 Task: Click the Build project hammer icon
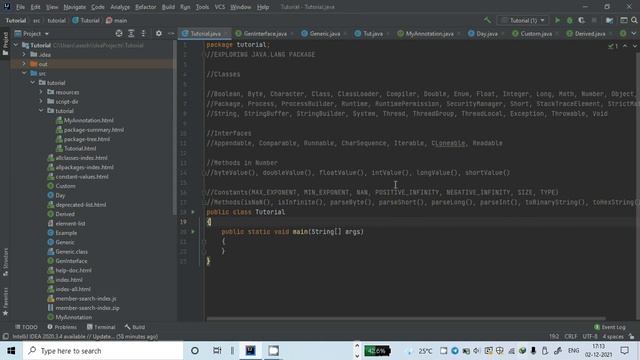[487, 20]
